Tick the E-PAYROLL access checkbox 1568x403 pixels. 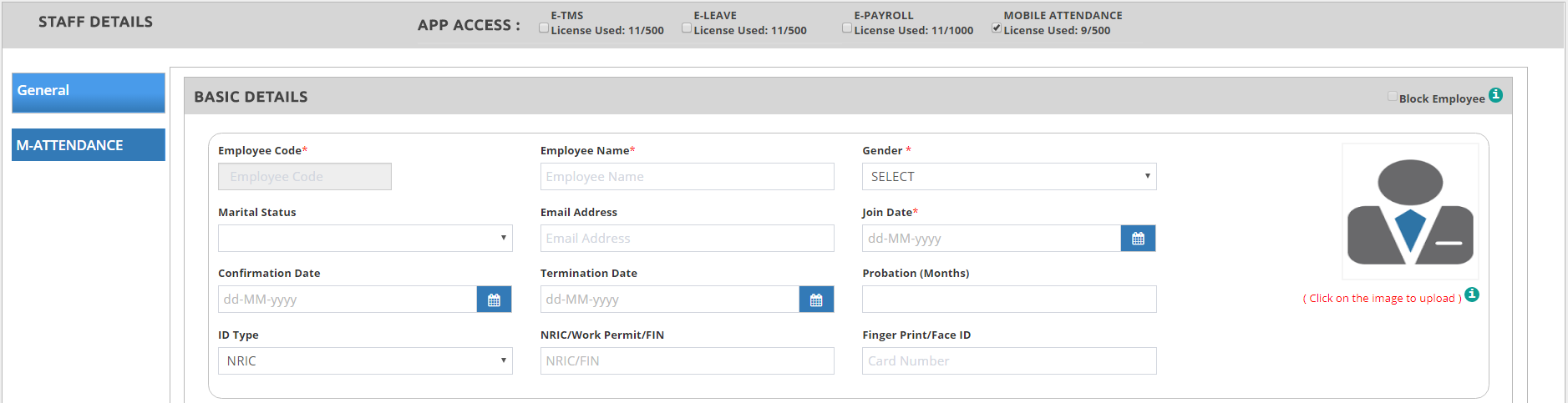847,28
